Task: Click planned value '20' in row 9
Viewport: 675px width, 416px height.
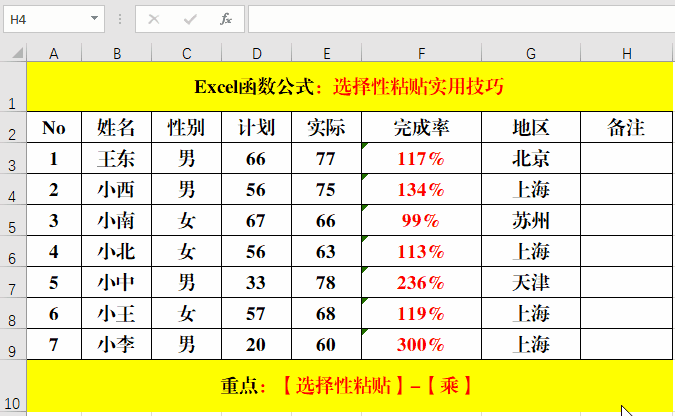Action: pyautogui.click(x=257, y=344)
